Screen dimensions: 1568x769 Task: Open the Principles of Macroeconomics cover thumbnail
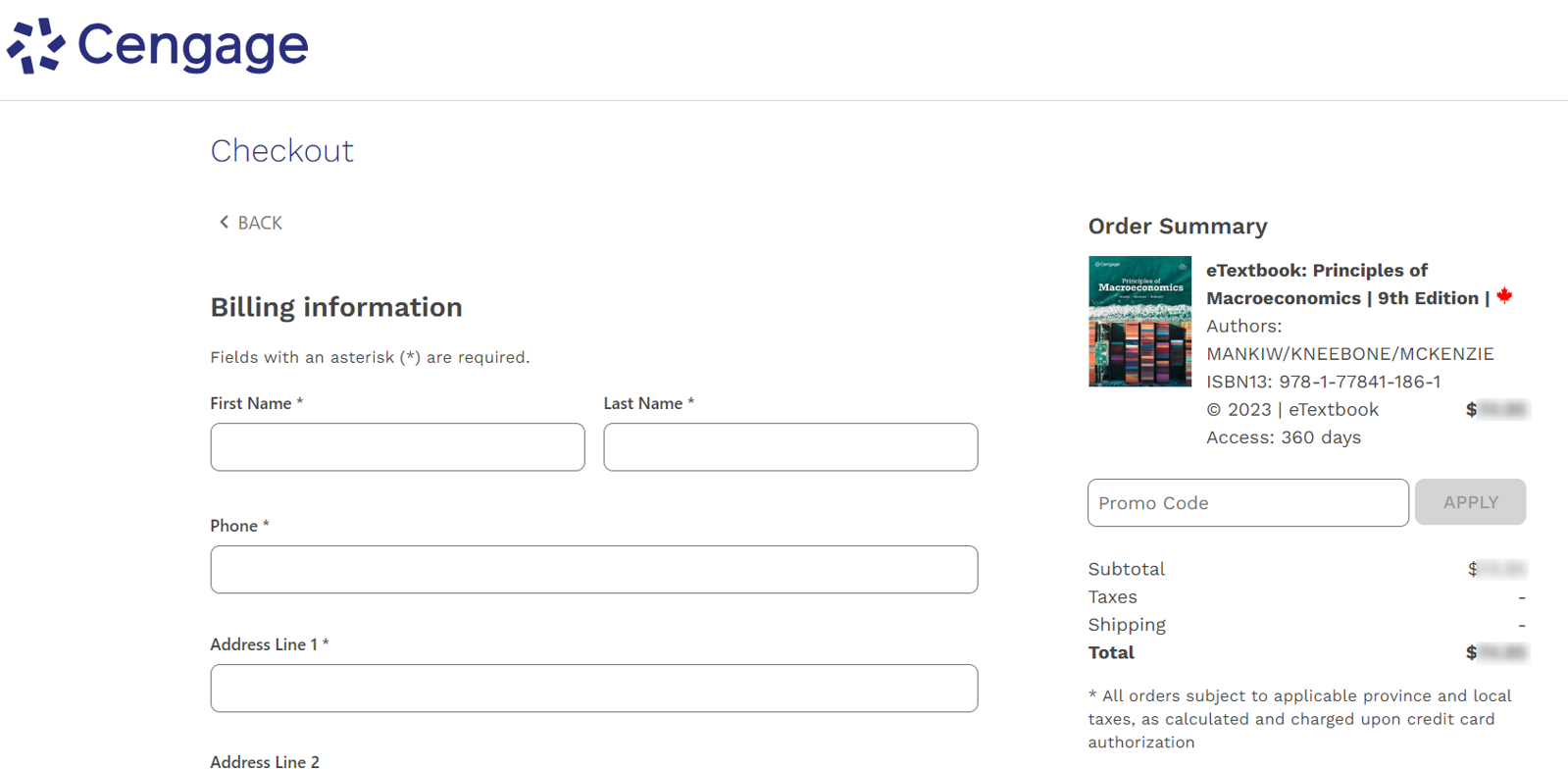point(1139,322)
